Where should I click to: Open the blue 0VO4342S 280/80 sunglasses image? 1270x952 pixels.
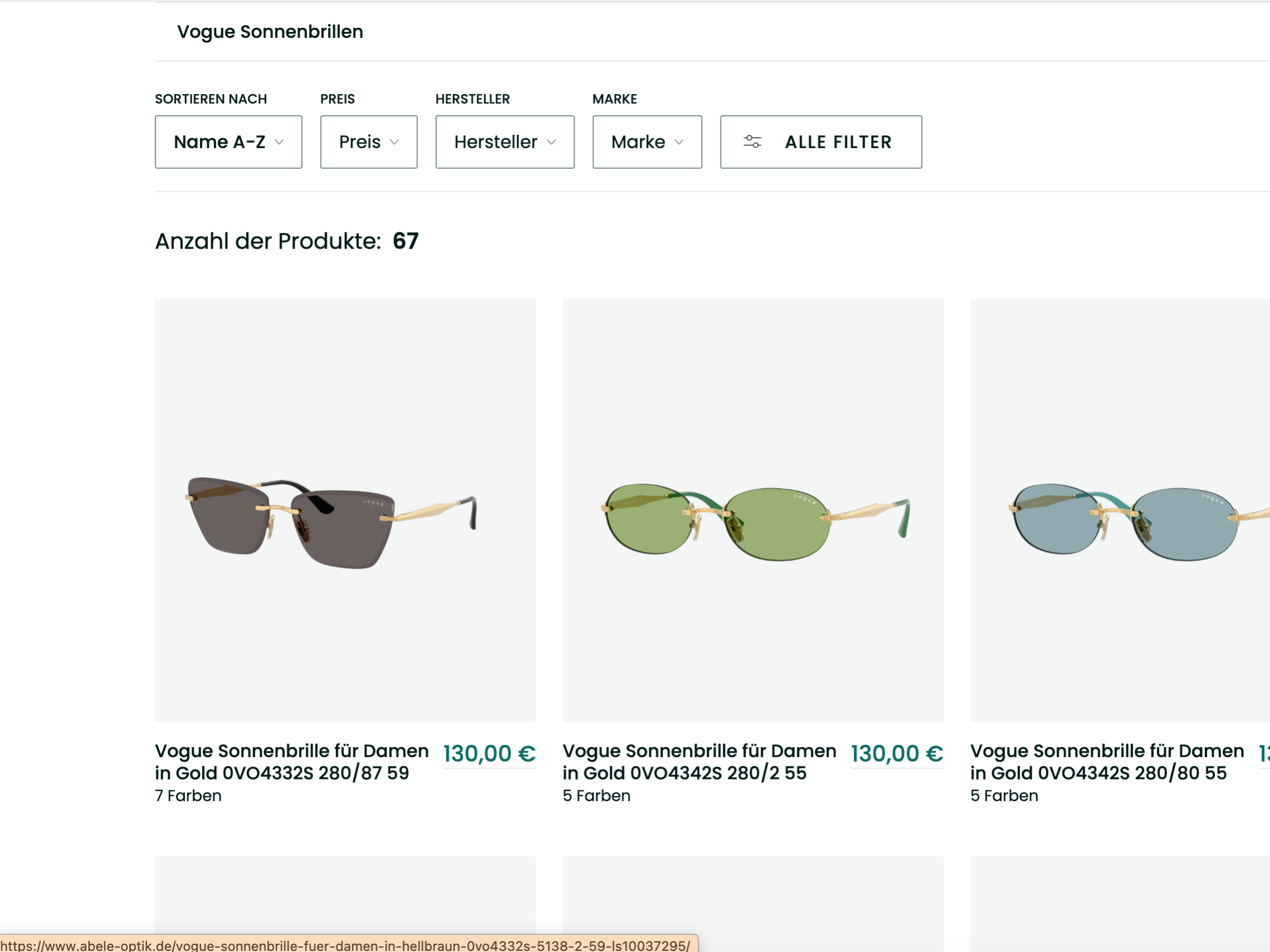[x=1120, y=510]
